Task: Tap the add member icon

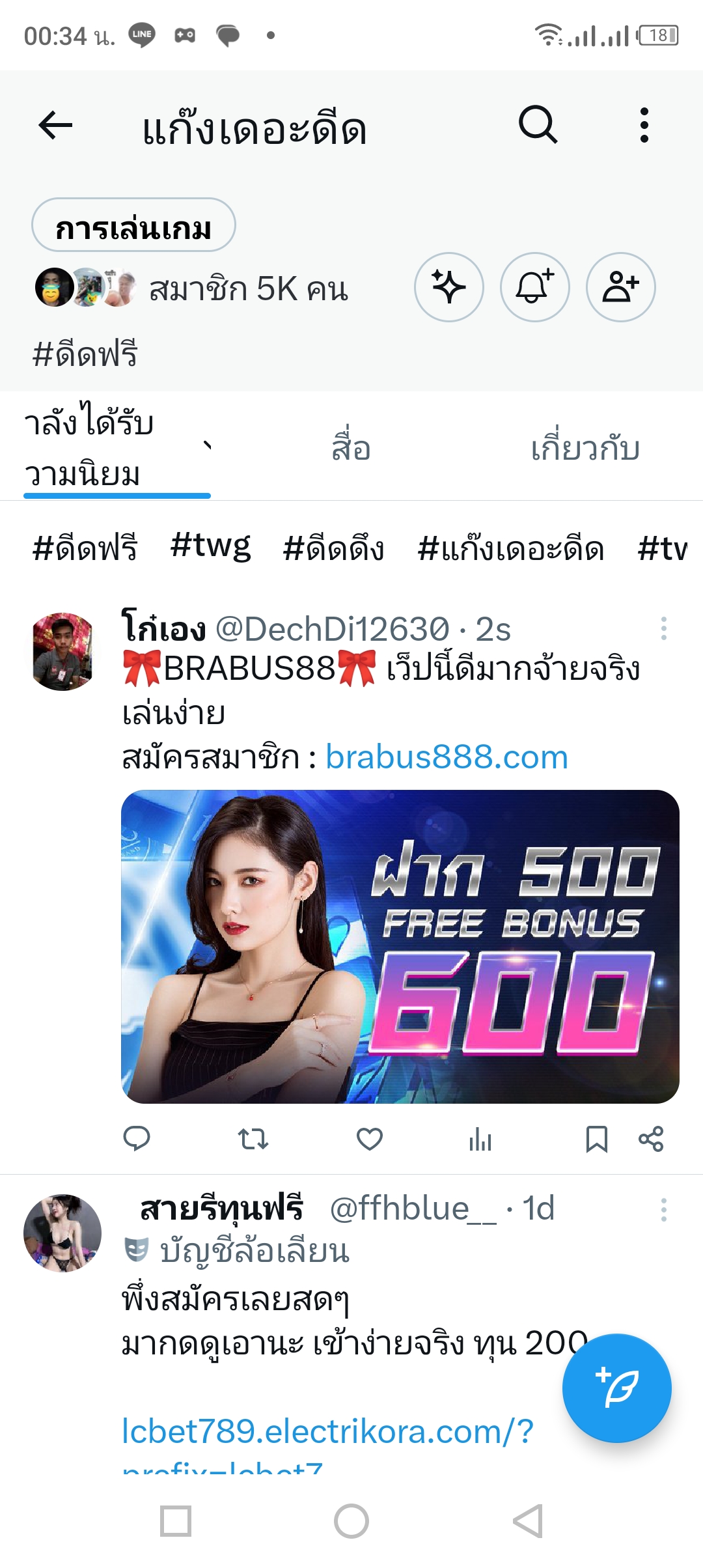Action: click(x=621, y=287)
